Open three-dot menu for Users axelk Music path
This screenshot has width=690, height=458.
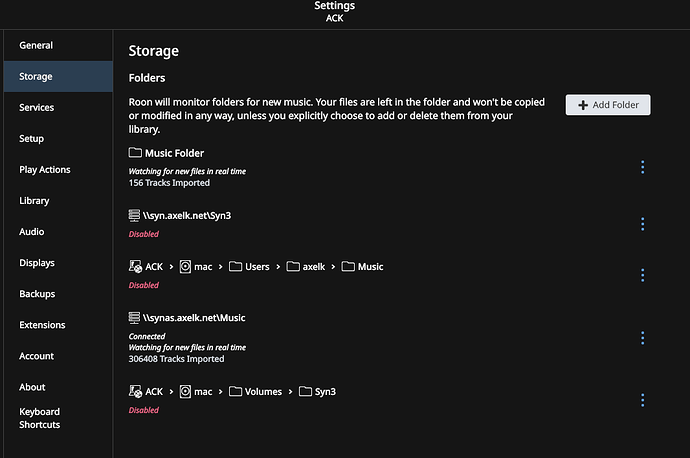click(642, 275)
